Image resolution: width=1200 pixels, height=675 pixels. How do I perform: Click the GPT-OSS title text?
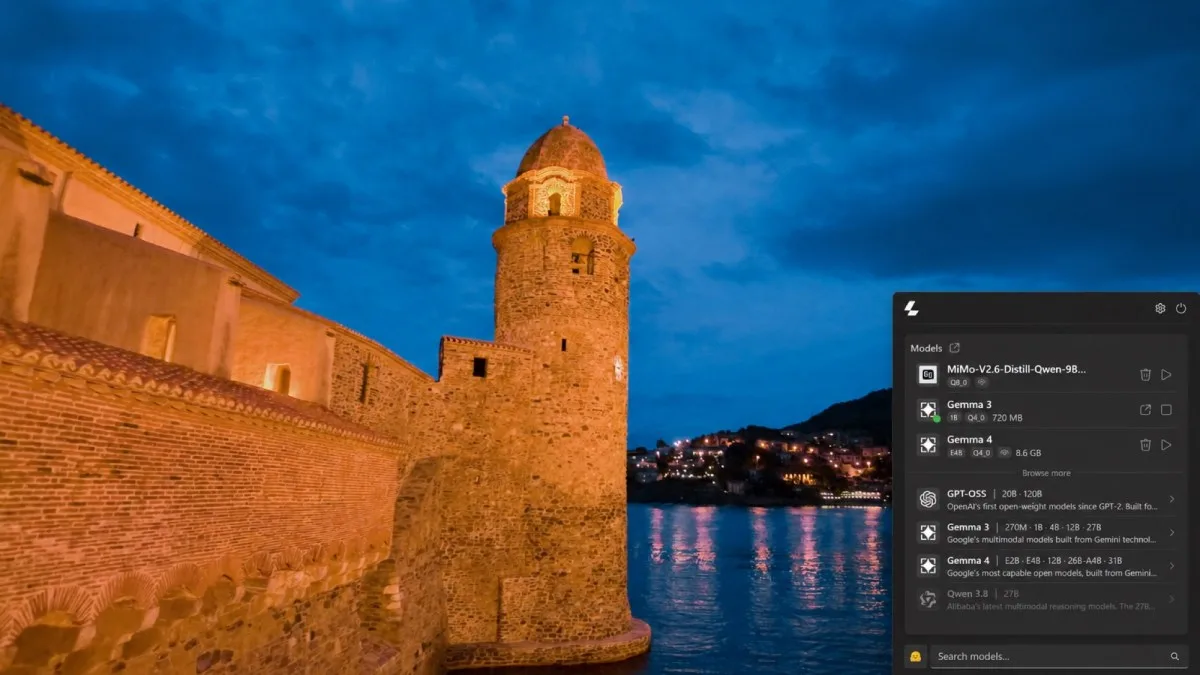coord(969,493)
